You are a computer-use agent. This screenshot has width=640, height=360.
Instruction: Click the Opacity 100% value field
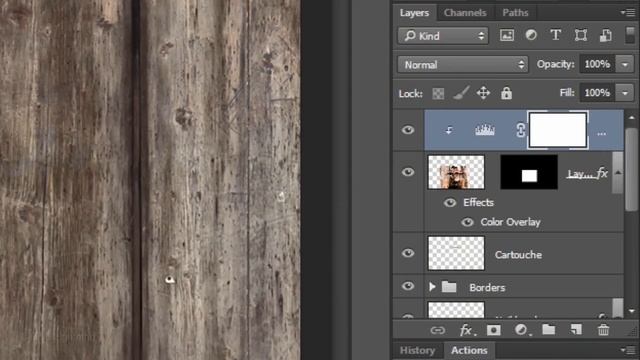point(597,64)
